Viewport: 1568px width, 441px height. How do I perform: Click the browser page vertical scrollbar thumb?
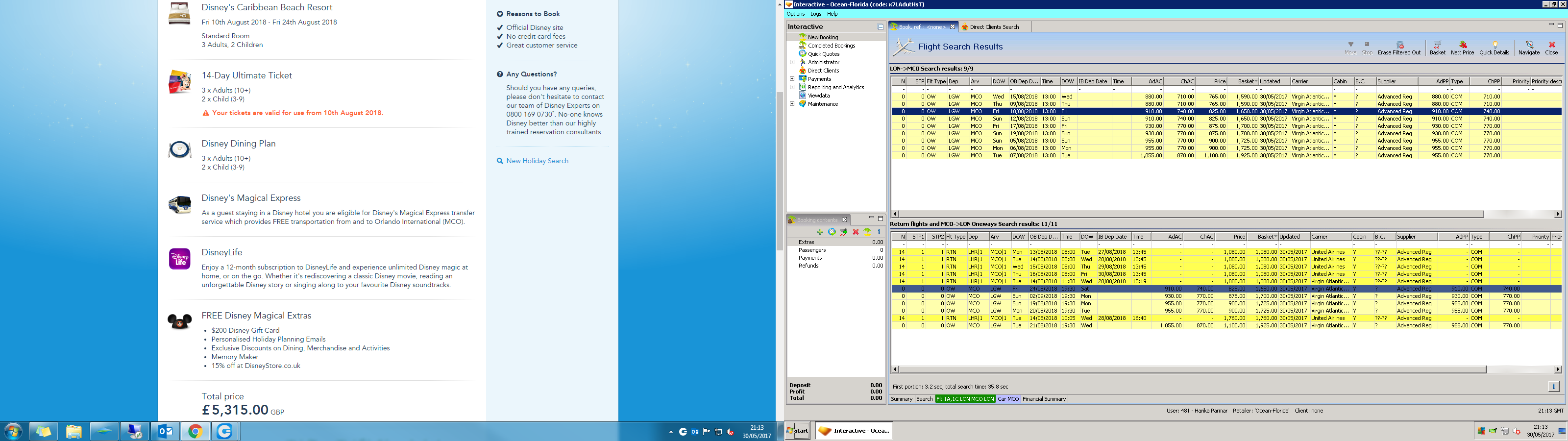[x=779, y=171]
